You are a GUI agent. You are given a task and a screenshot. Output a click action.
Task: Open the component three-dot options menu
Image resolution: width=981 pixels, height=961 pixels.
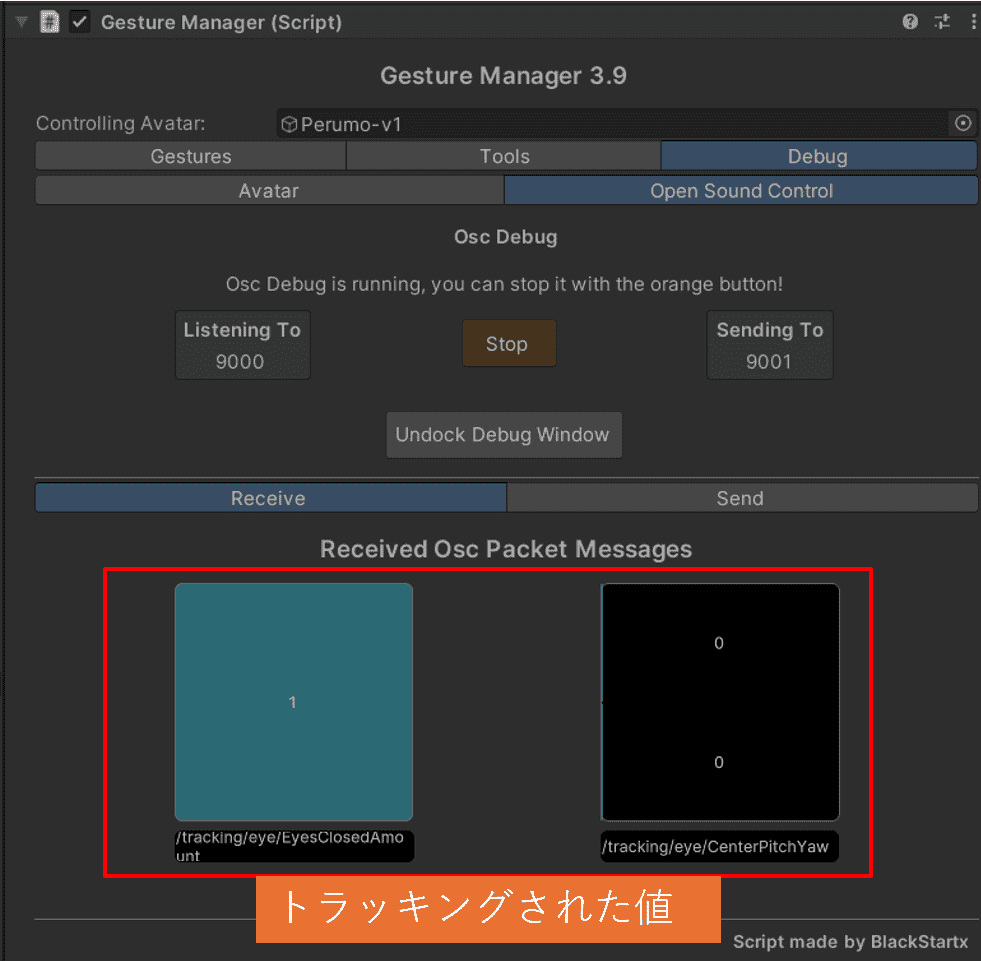pos(972,22)
